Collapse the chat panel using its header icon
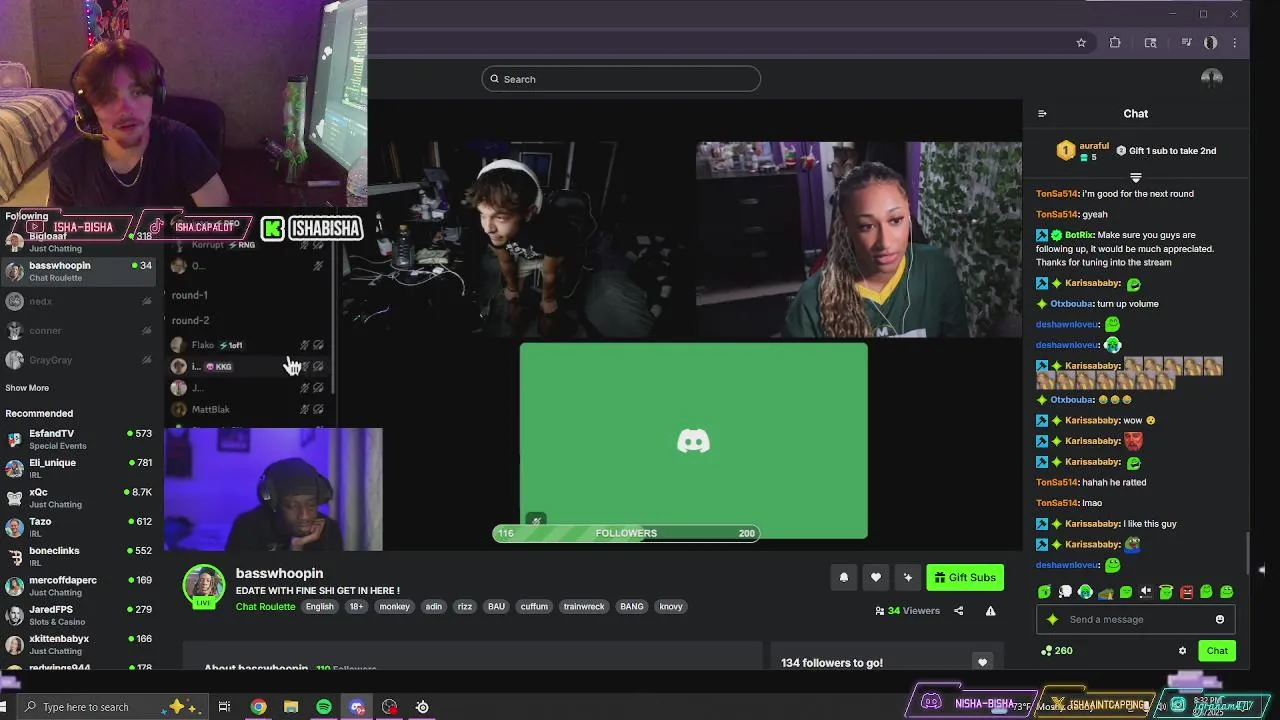Image resolution: width=1280 pixels, height=720 pixels. pyautogui.click(x=1042, y=114)
